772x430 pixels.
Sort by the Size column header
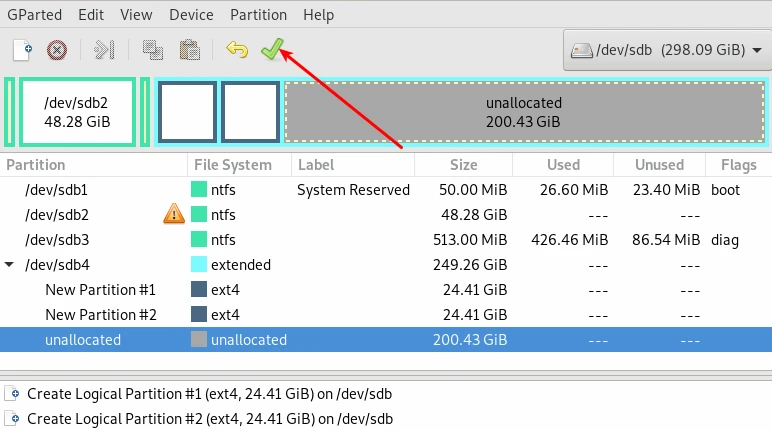pyautogui.click(x=463, y=165)
